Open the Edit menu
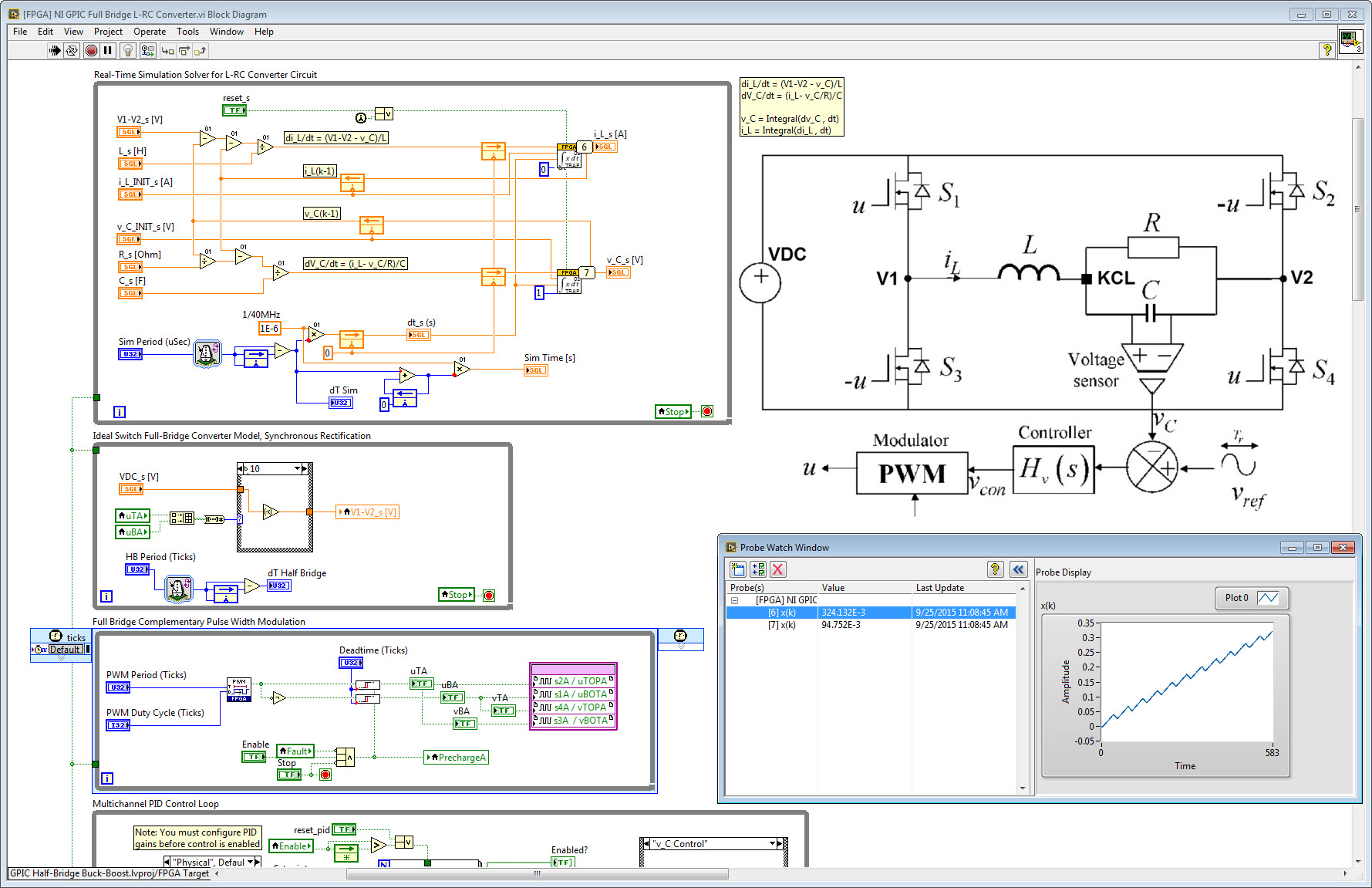Image resolution: width=1372 pixels, height=888 pixels. pyautogui.click(x=46, y=32)
